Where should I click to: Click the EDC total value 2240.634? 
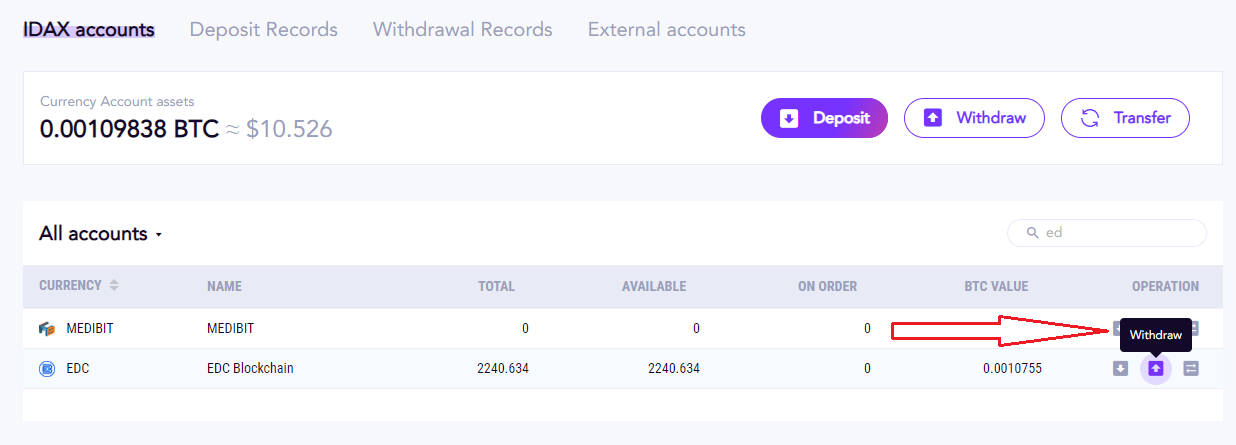[503, 368]
